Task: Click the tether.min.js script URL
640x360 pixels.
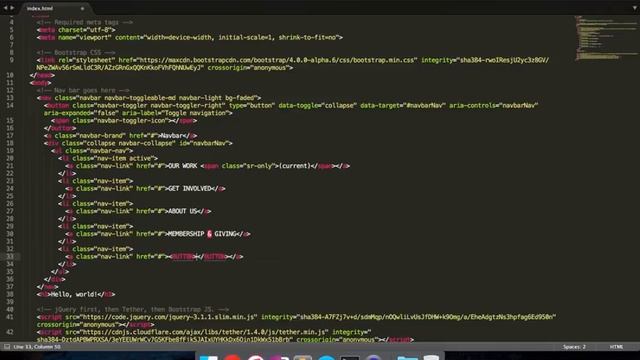Action: [x=204, y=332]
